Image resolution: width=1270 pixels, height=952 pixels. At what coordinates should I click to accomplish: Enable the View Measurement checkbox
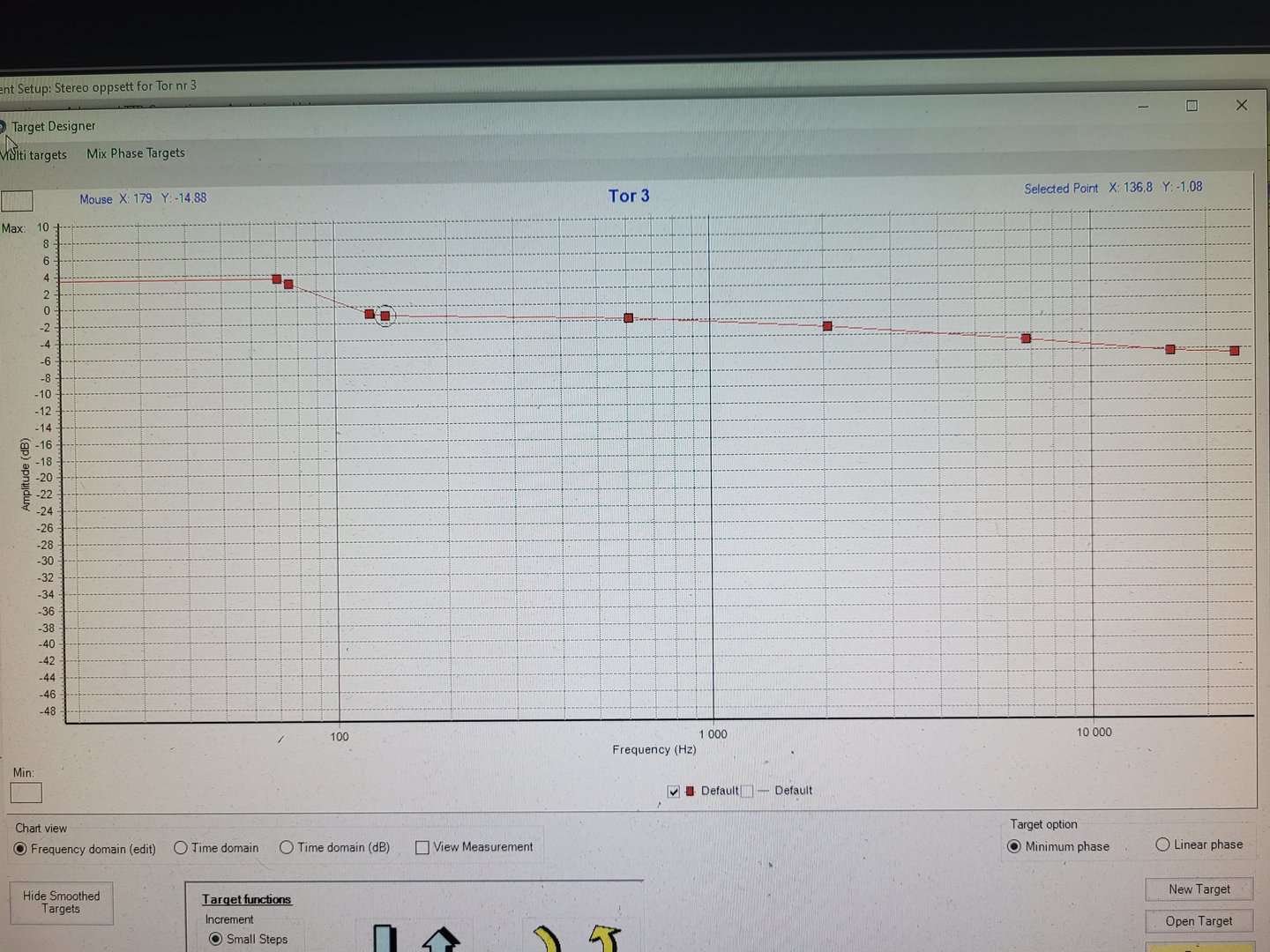click(x=422, y=847)
